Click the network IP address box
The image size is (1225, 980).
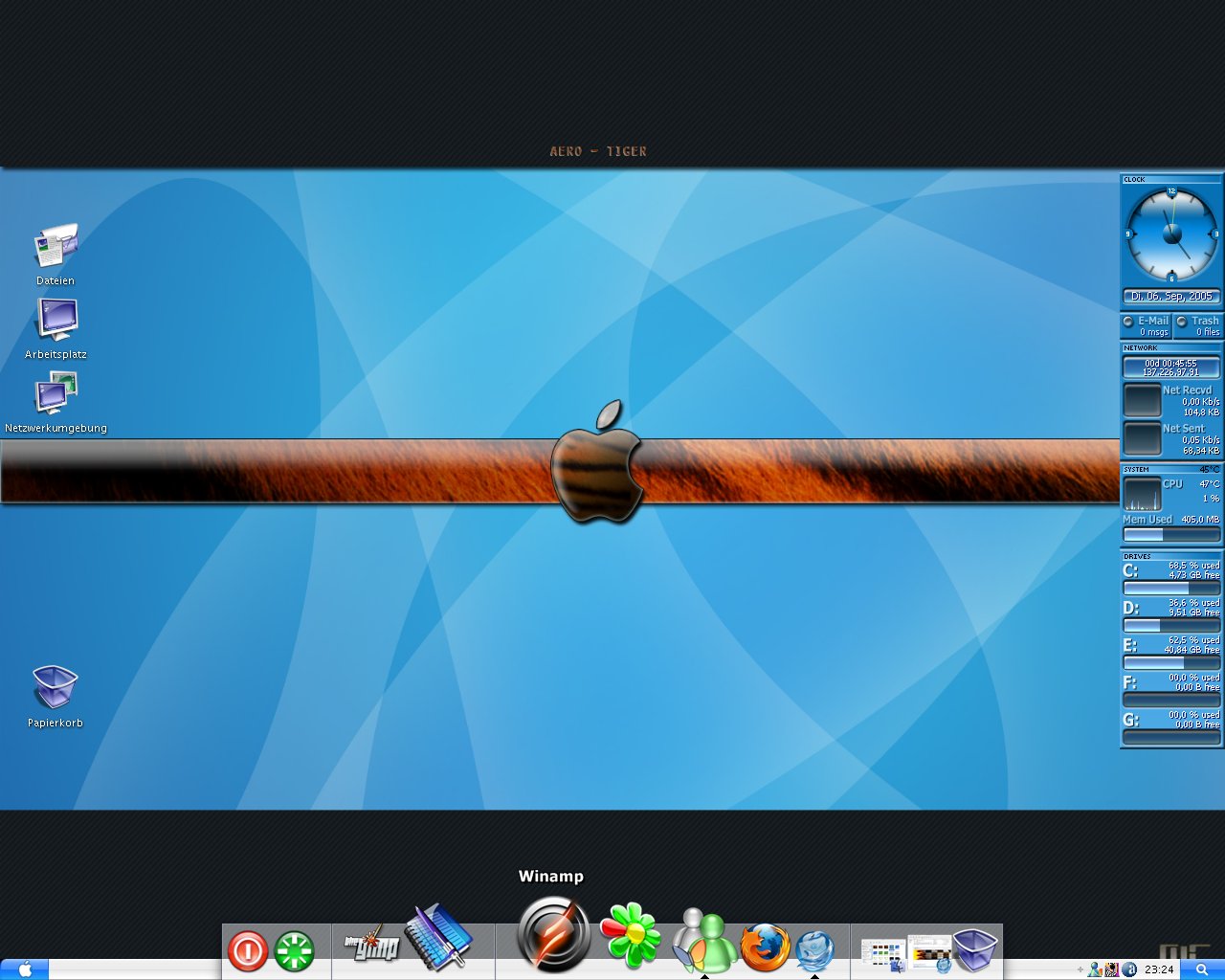click(x=1171, y=367)
